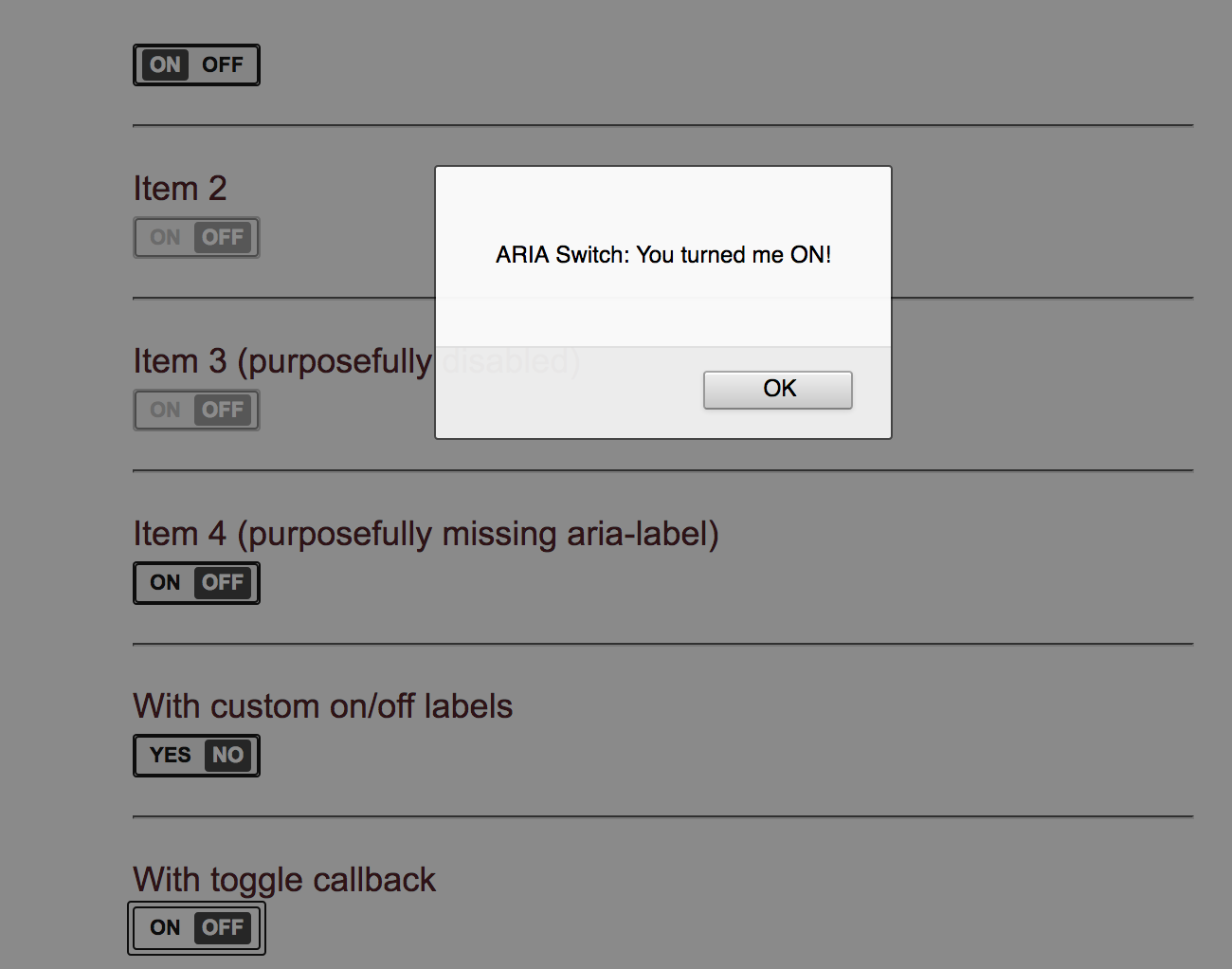Select the NO label of custom switch
The width and height of the screenshot is (1232, 969).
[x=227, y=755]
